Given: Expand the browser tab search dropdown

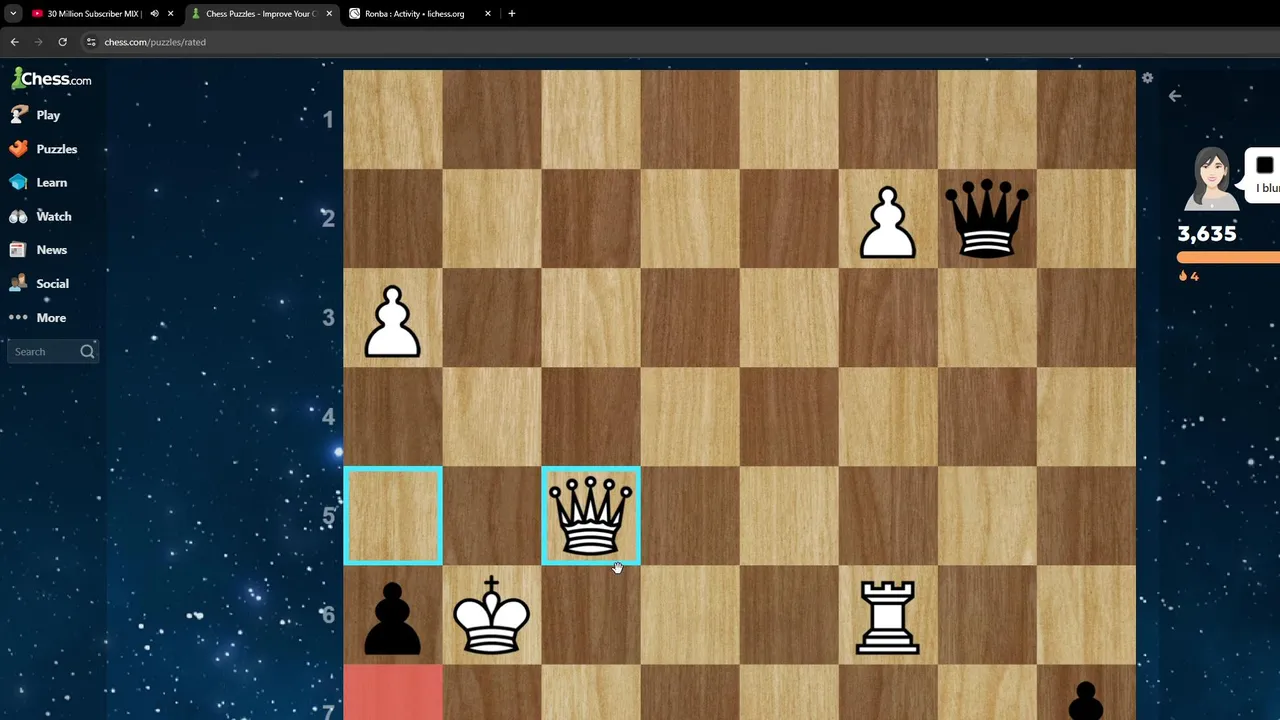Looking at the screenshot, I should click(13, 14).
